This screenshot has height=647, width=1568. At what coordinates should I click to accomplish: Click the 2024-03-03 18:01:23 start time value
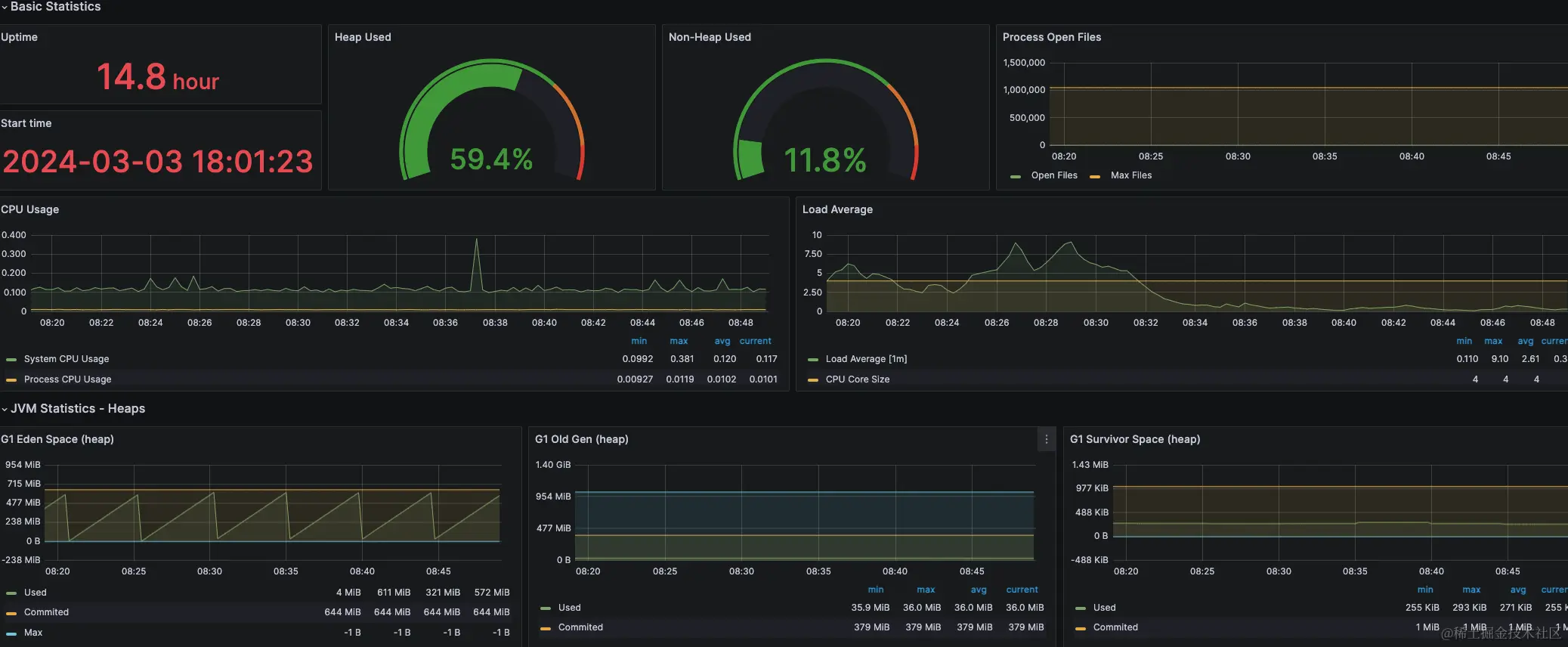click(157, 161)
